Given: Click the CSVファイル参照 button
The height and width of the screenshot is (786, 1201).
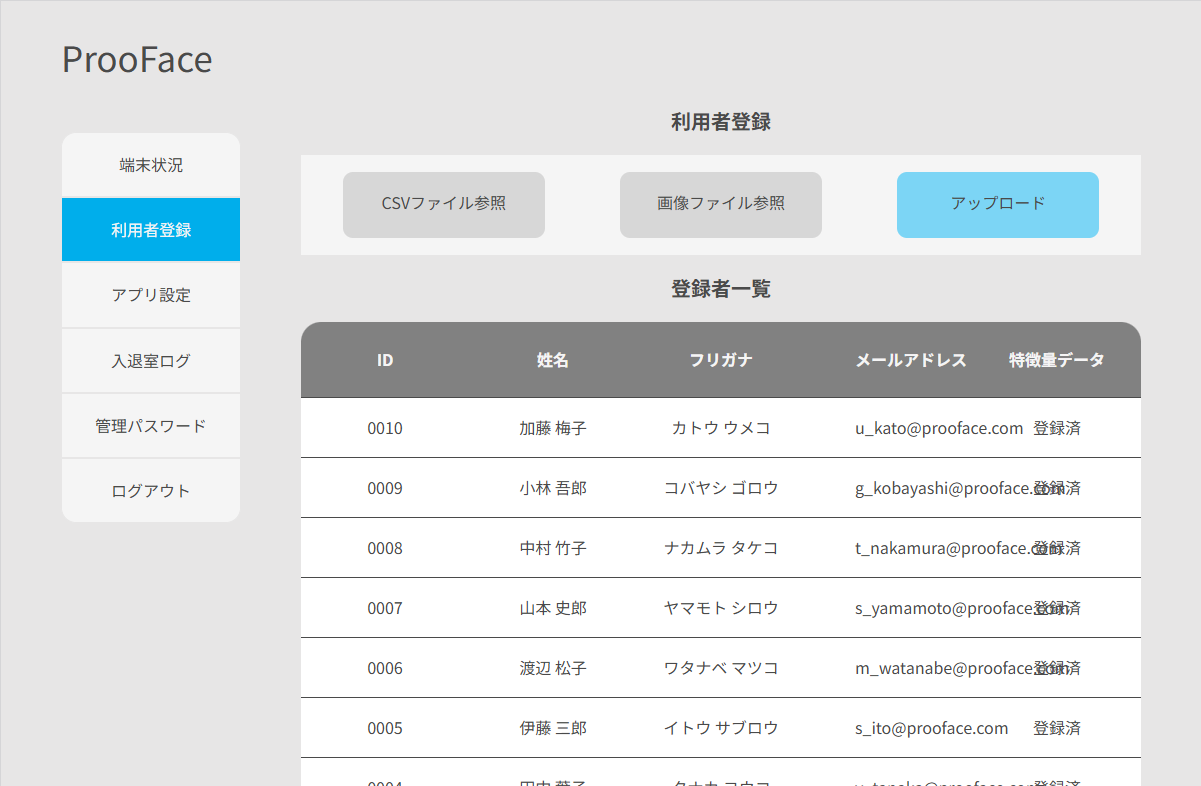Looking at the screenshot, I should pos(444,205).
